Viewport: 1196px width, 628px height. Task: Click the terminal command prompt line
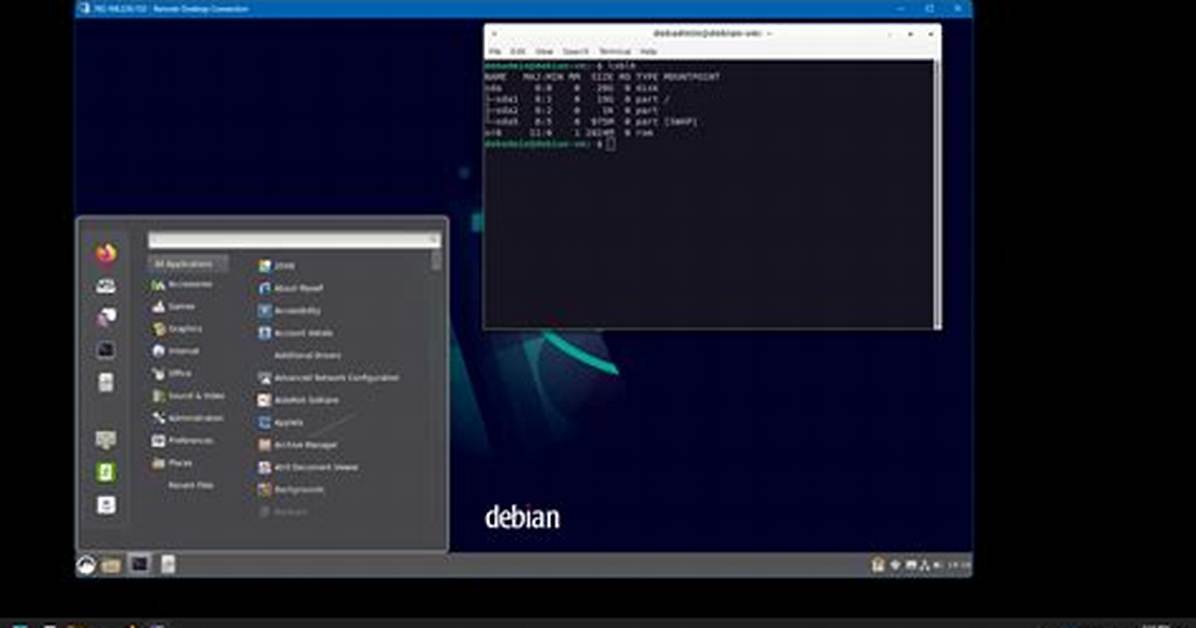coord(550,143)
